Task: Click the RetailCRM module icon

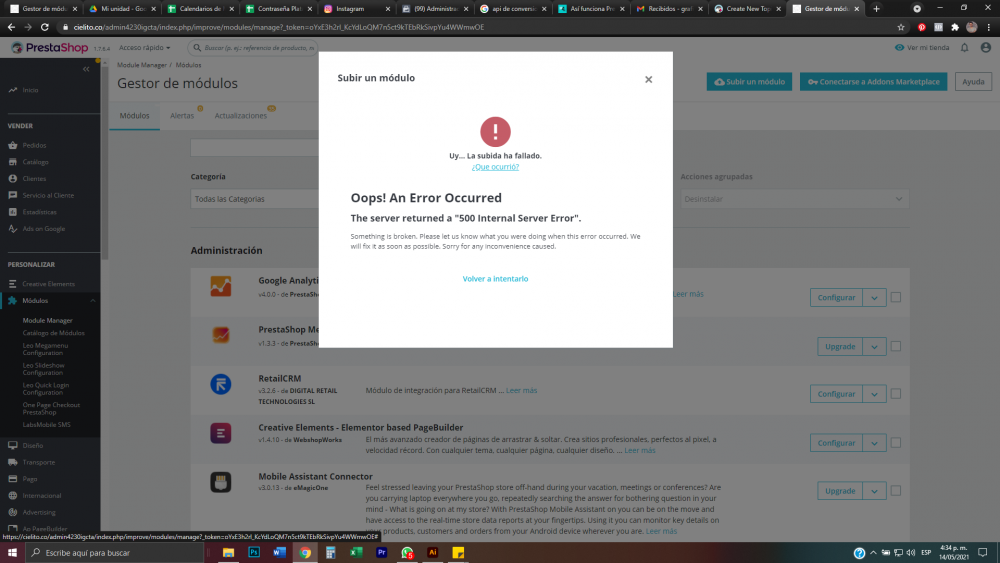Action: coord(221,384)
